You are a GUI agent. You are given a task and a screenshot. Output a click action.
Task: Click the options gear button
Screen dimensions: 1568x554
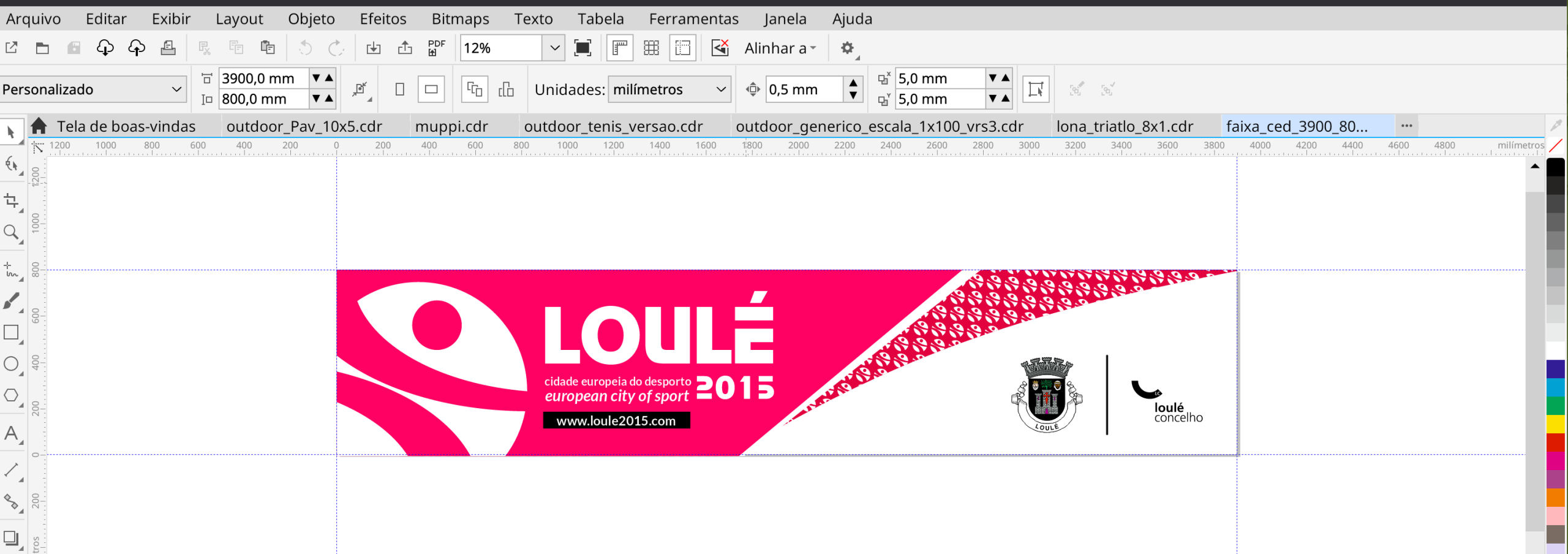click(x=848, y=48)
